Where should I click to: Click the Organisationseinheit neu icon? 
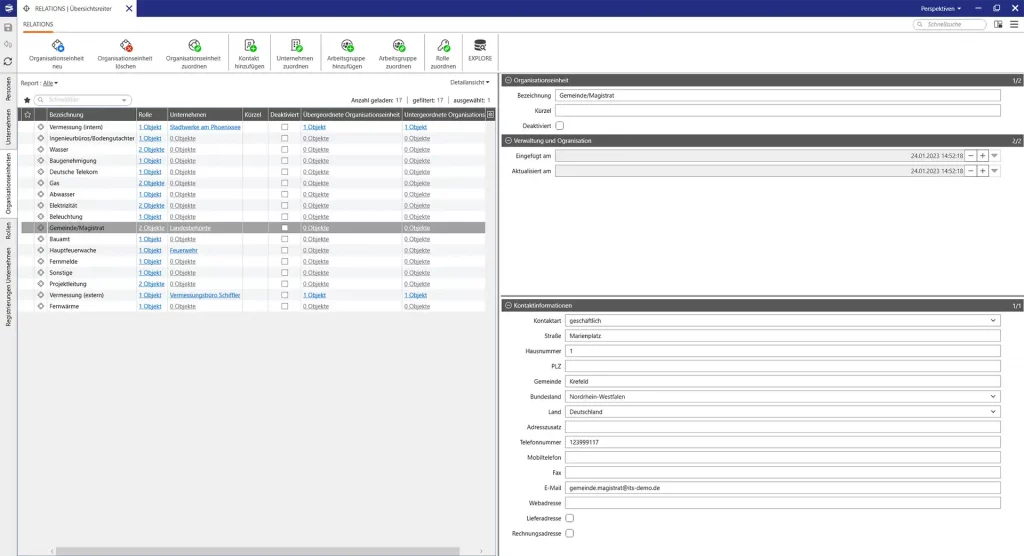coord(58,46)
